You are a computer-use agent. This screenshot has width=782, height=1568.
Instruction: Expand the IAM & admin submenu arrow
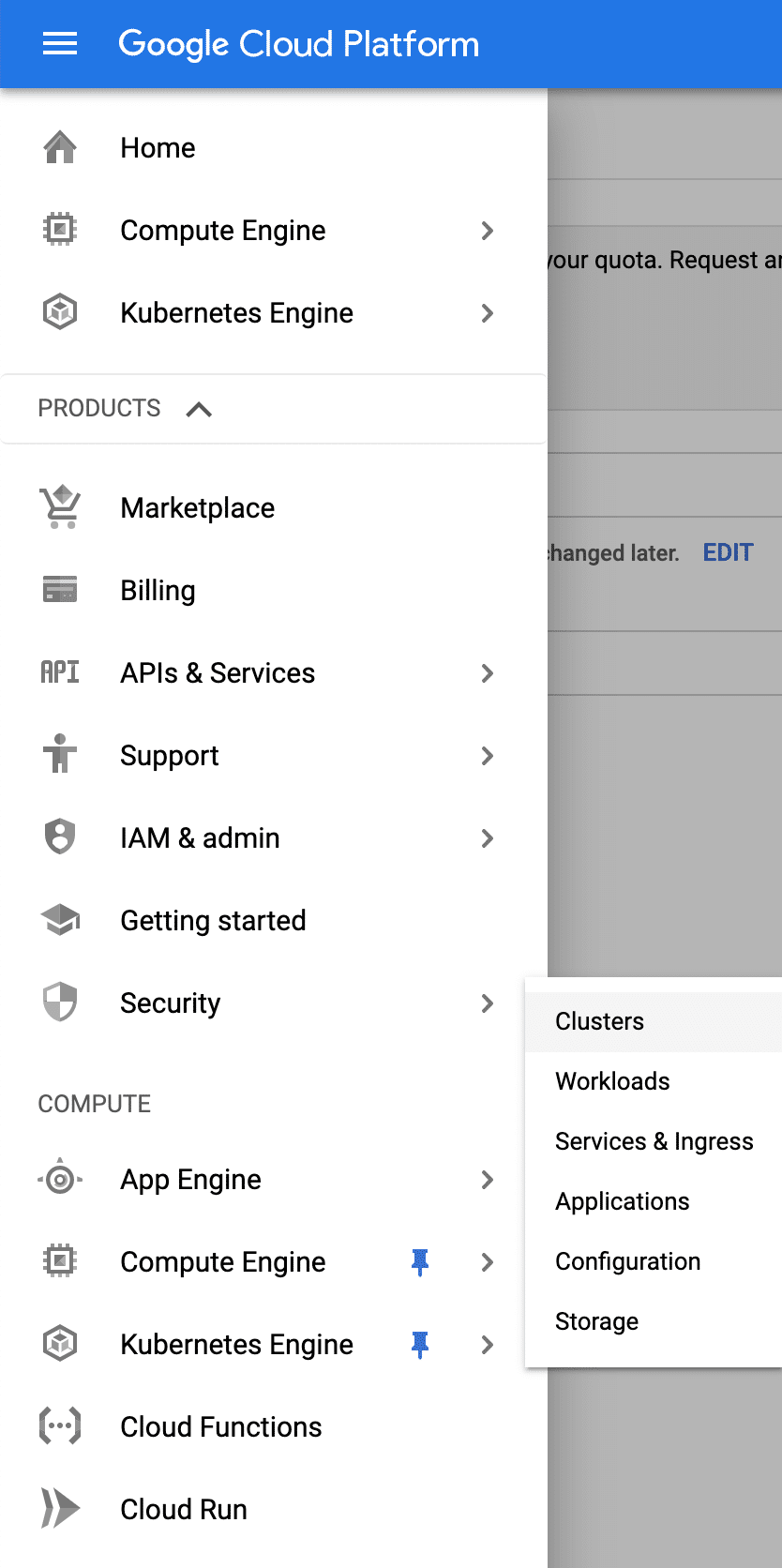pos(487,837)
